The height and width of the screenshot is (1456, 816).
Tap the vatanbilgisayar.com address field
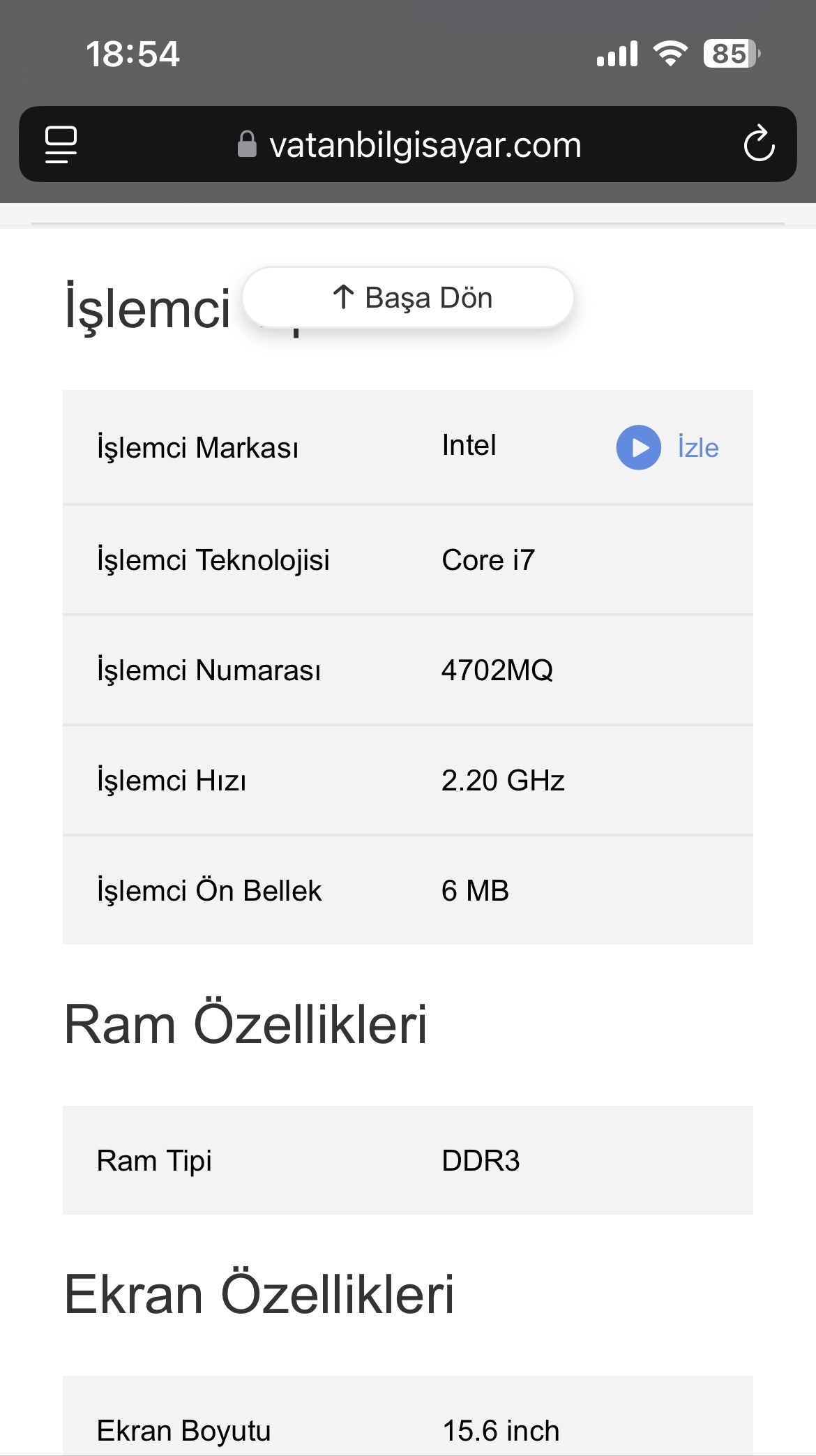click(x=425, y=144)
